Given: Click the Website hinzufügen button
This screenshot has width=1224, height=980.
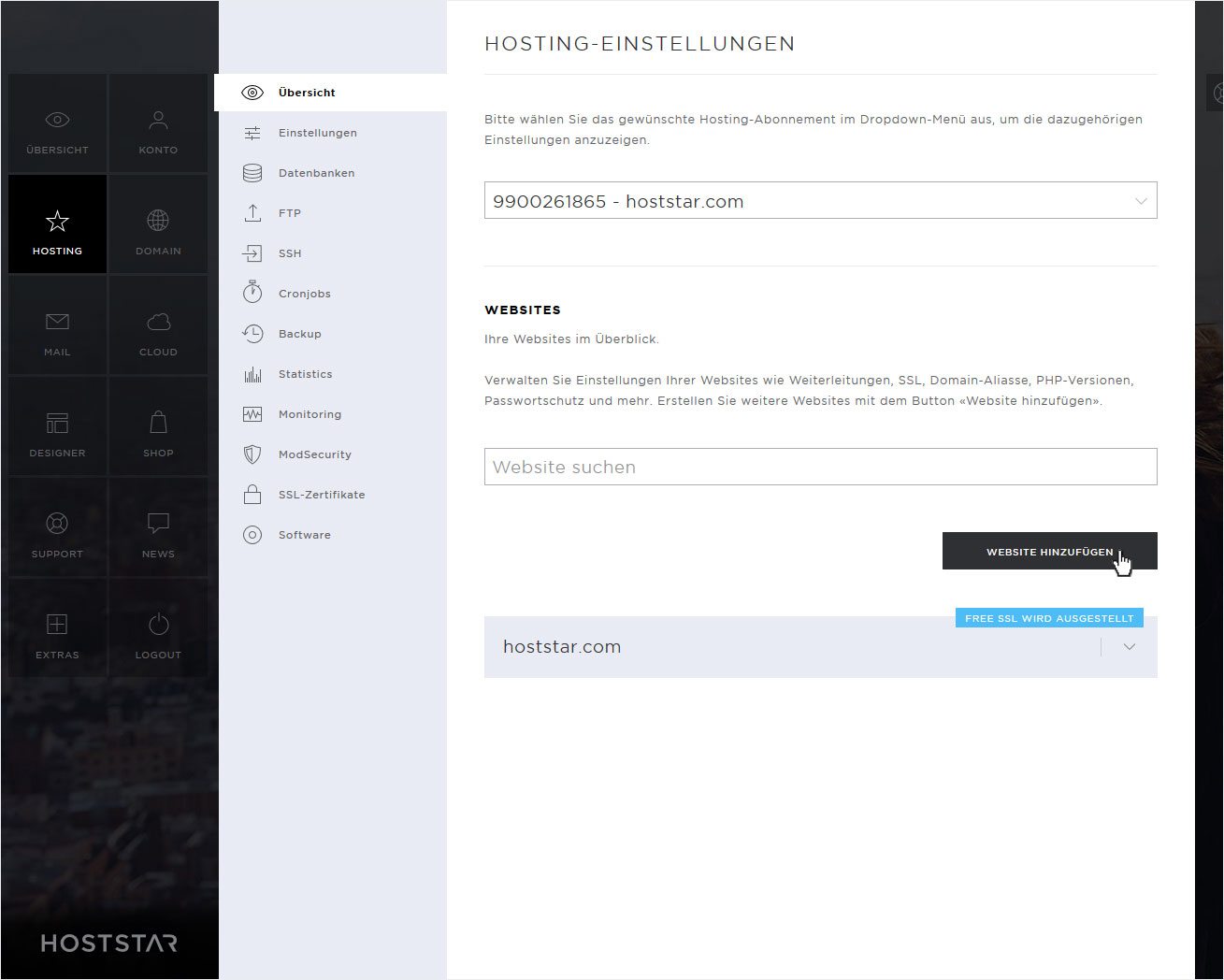Looking at the screenshot, I should pos(1050,551).
